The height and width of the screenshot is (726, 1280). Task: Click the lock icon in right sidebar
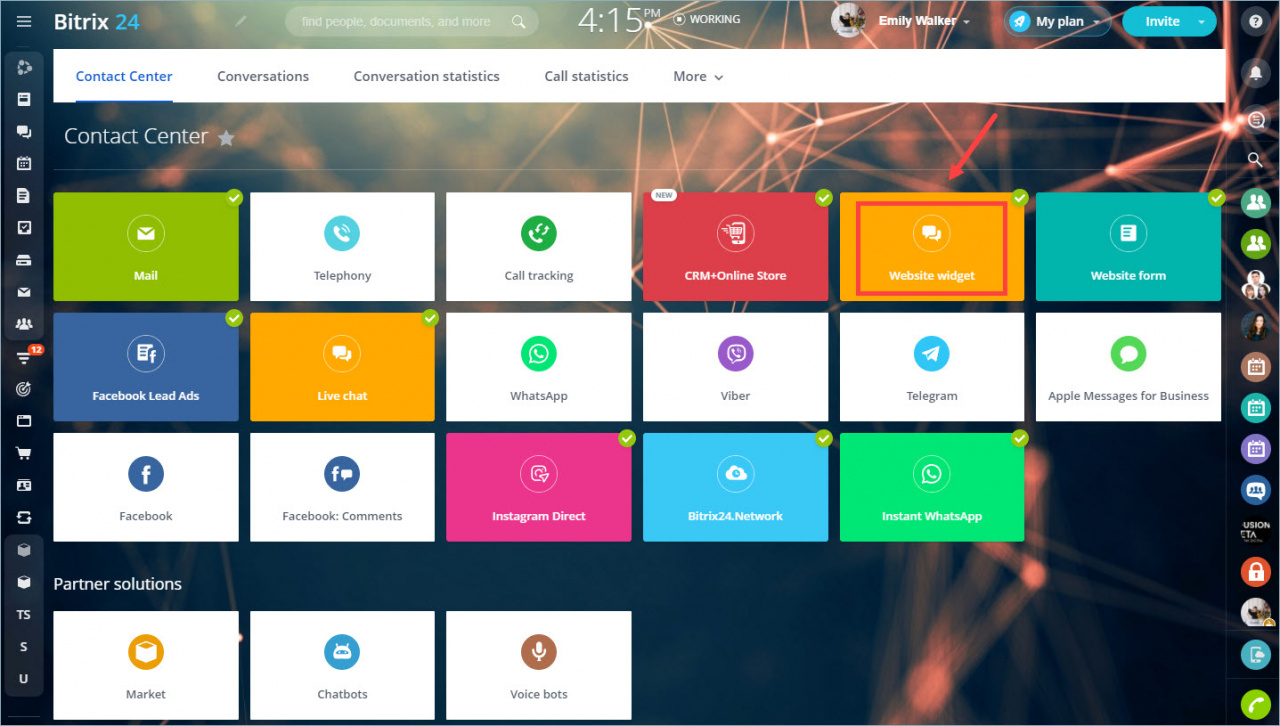[x=1255, y=572]
